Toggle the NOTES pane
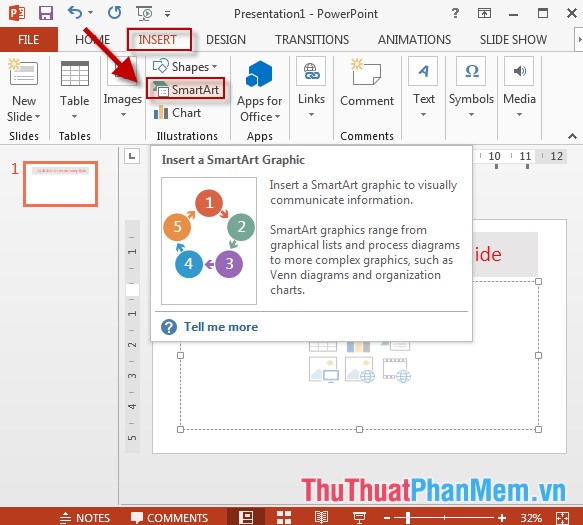This screenshot has width=583, height=525. pyautogui.click(x=85, y=518)
